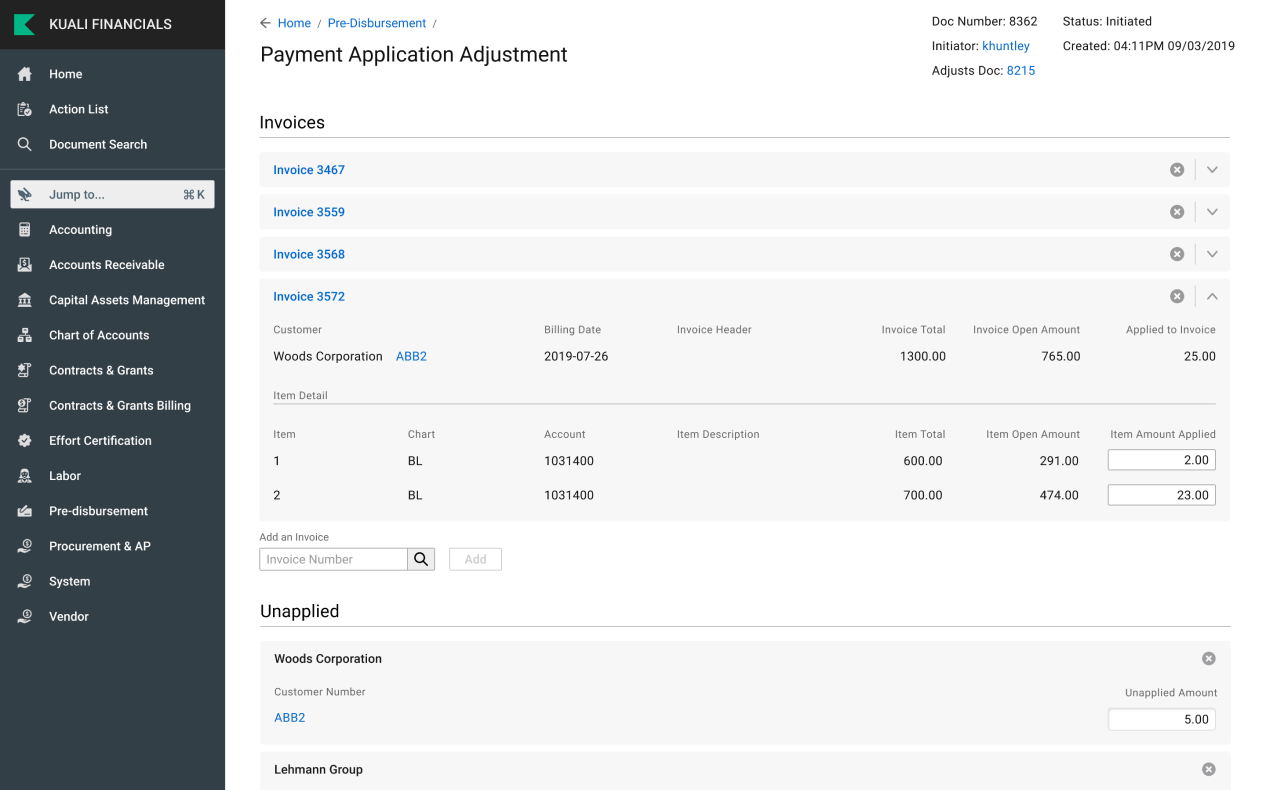The height and width of the screenshot is (790, 1266).
Task: Open initiator khuntley link
Action: pyautogui.click(x=1006, y=46)
